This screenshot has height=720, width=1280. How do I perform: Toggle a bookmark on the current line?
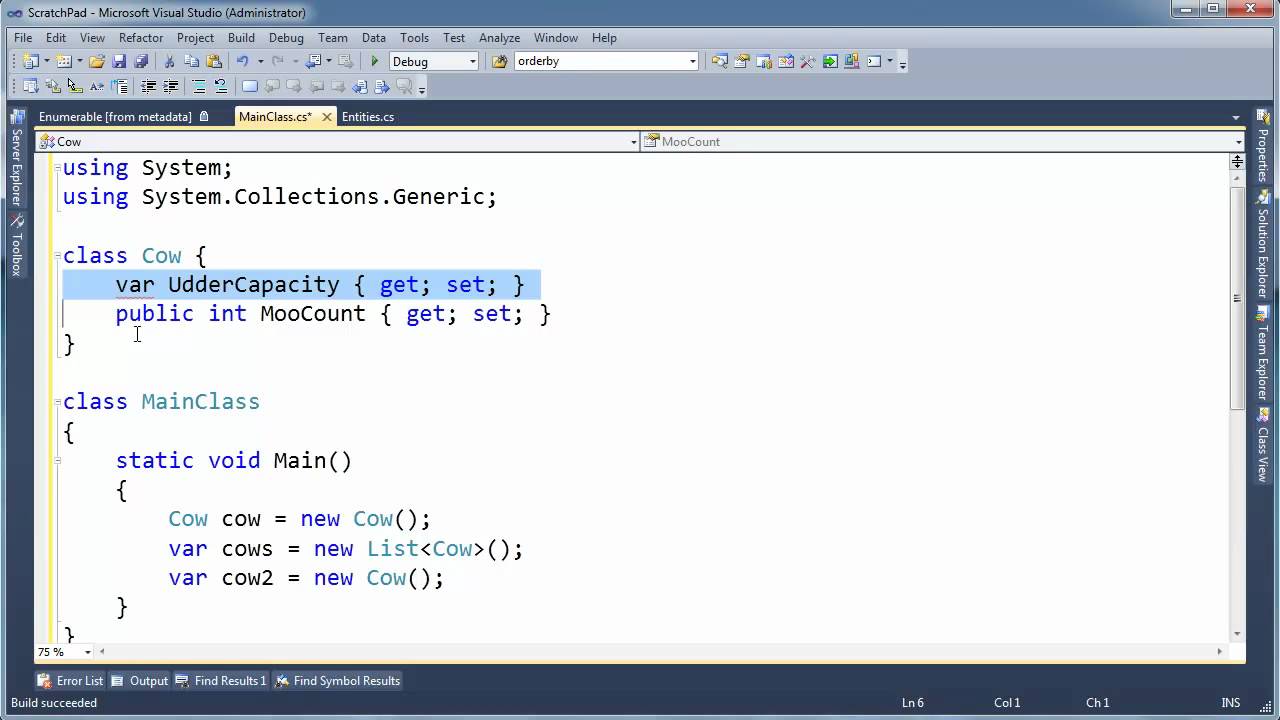[249, 87]
